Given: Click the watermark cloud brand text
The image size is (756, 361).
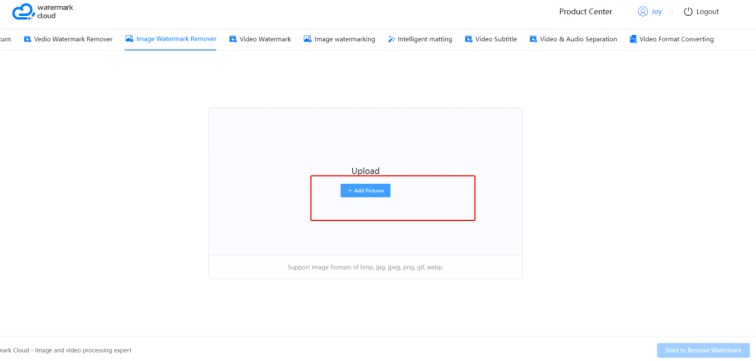Looking at the screenshot, I should click(x=55, y=12).
